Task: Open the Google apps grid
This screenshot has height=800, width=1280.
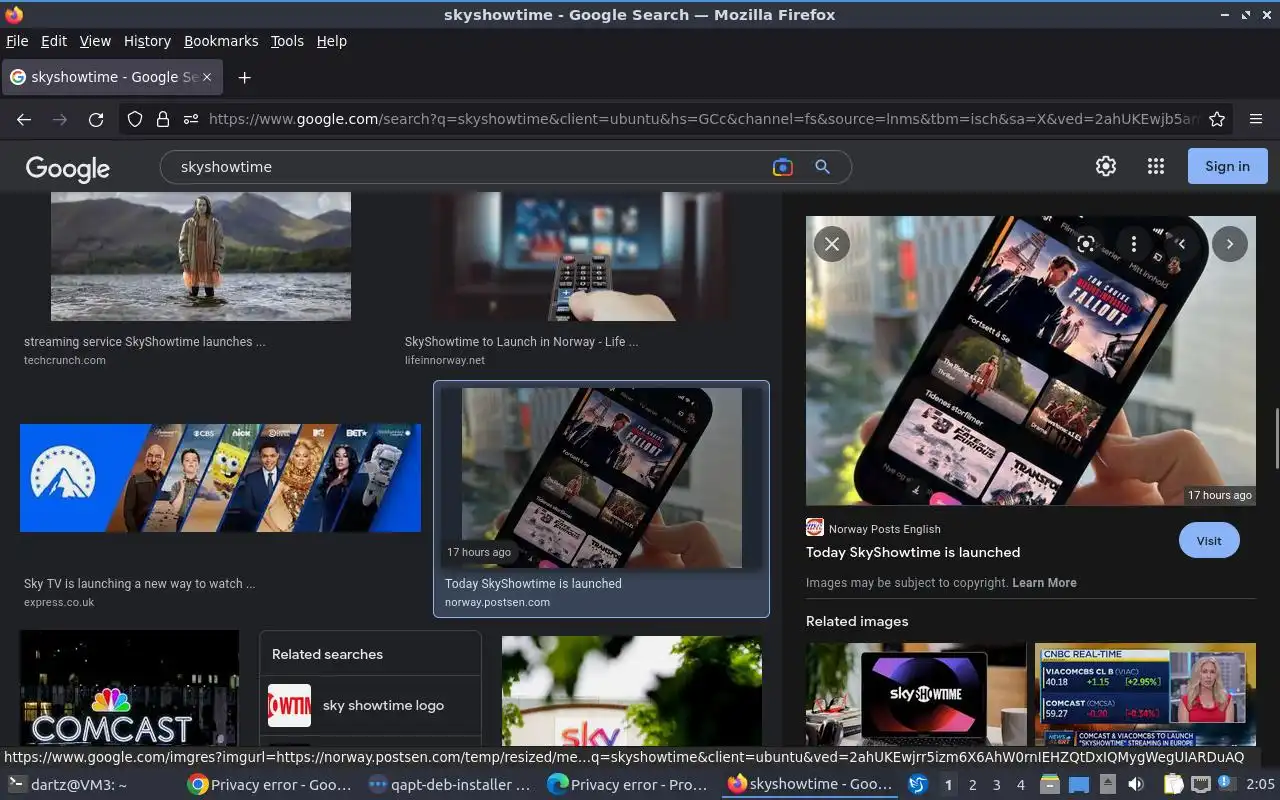Action: pyautogui.click(x=1155, y=167)
